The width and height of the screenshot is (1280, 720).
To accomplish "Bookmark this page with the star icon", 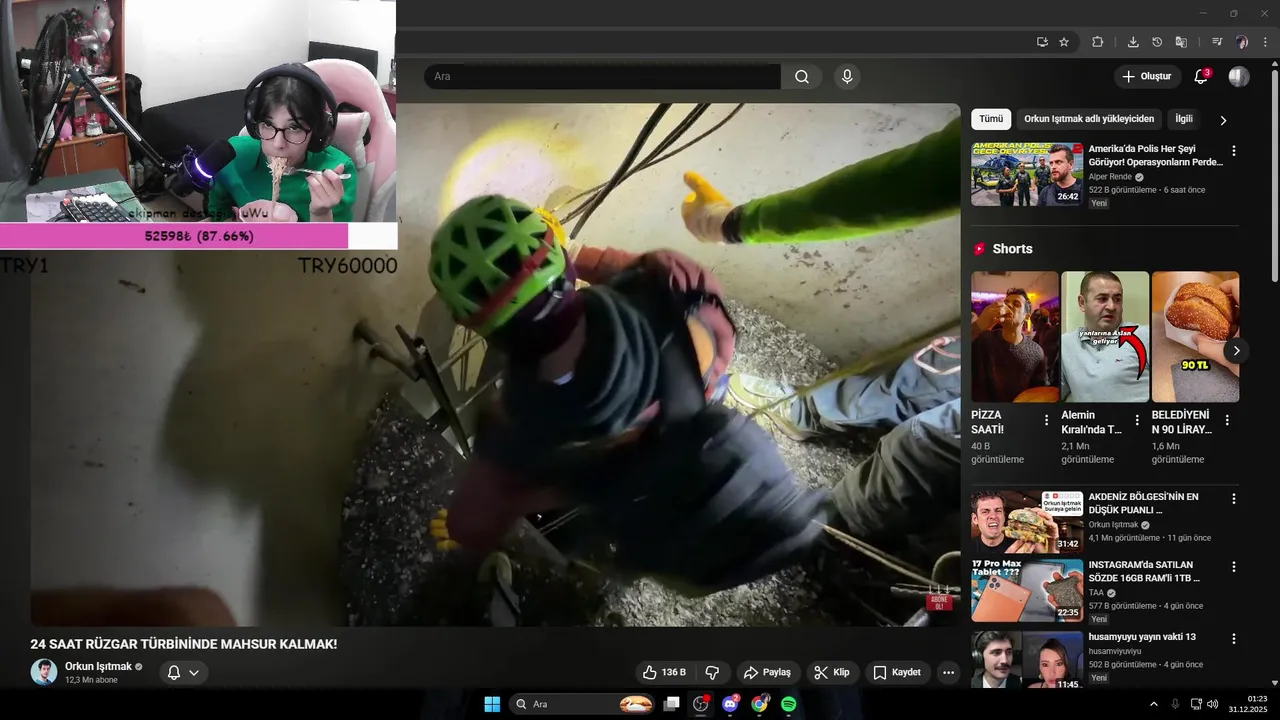I will point(1064,42).
